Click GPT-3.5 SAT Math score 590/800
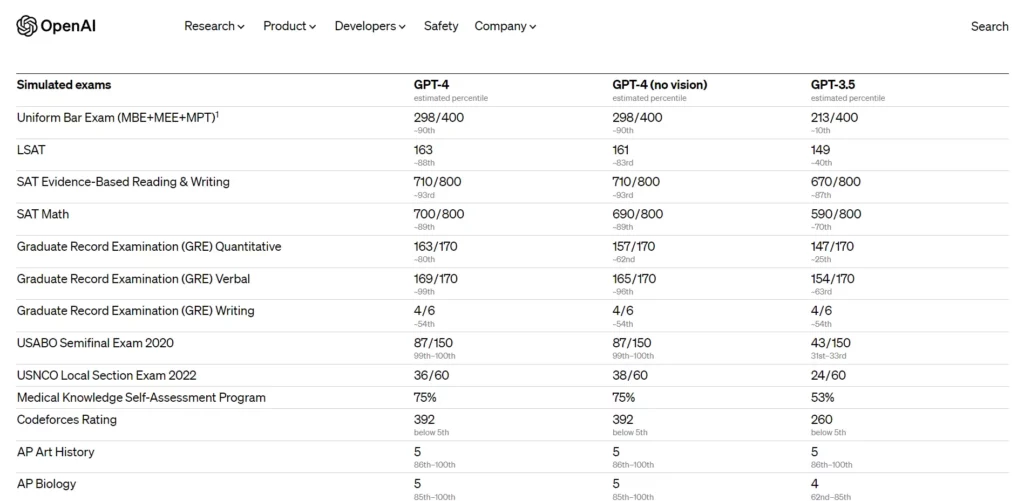This screenshot has width=1024, height=501. (836, 214)
